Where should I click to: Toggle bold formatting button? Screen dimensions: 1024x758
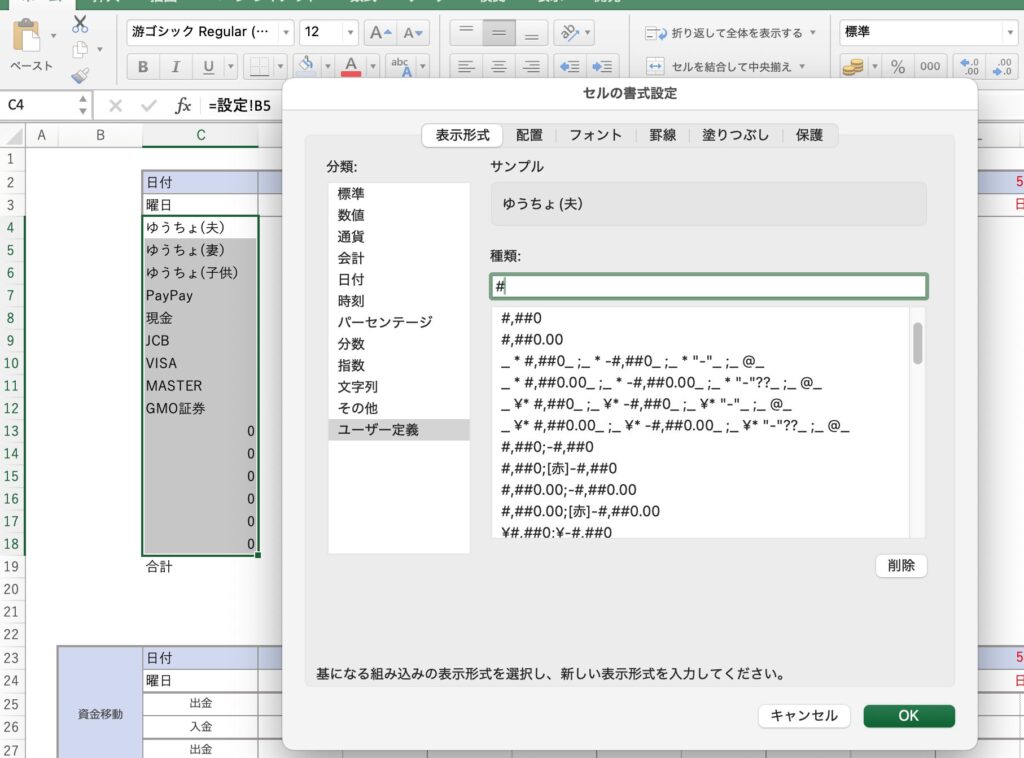point(143,67)
